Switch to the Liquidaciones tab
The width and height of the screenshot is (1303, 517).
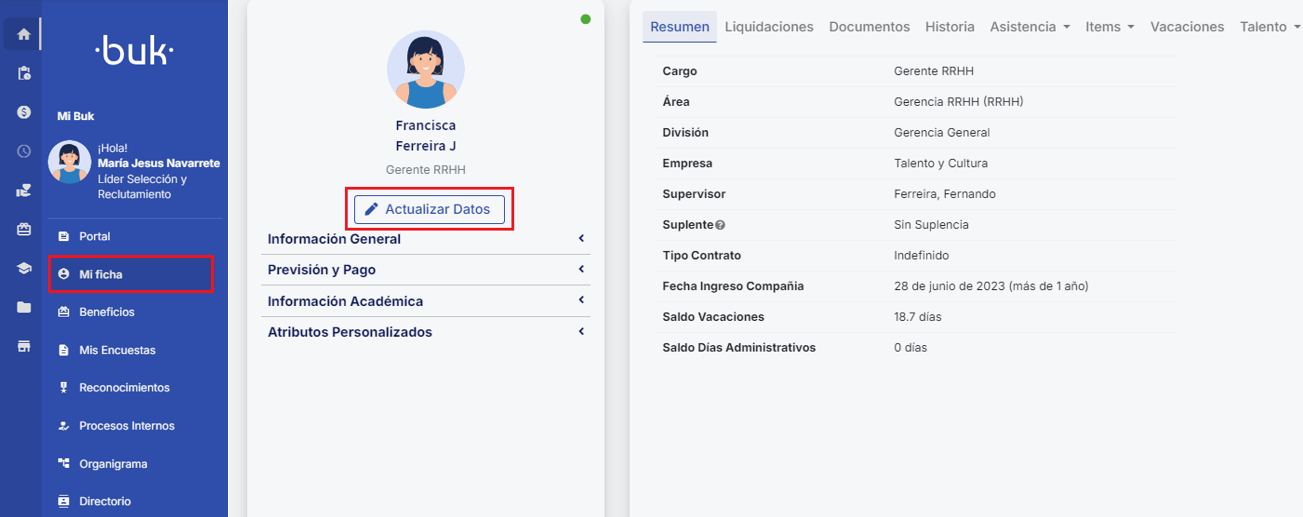[768, 27]
